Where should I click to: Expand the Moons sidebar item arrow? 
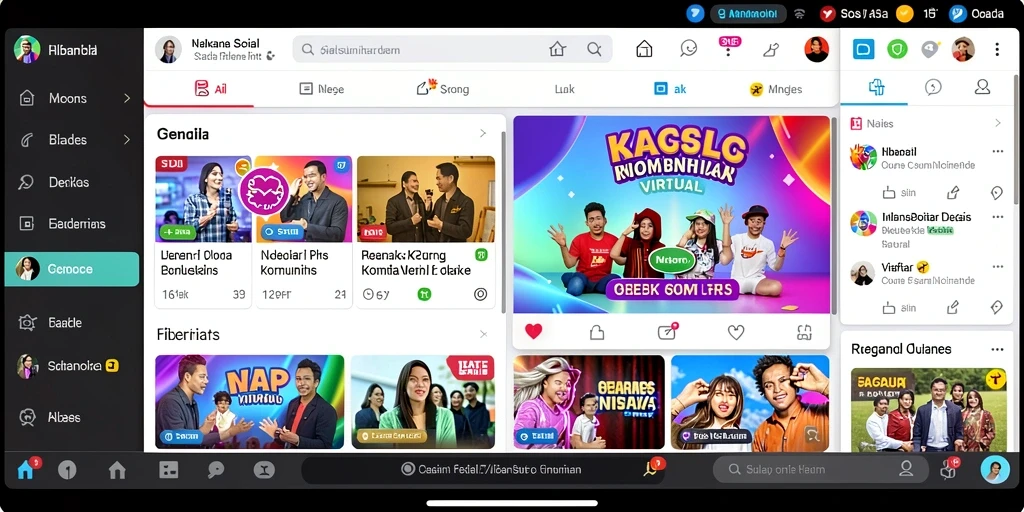click(x=127, y=99)
